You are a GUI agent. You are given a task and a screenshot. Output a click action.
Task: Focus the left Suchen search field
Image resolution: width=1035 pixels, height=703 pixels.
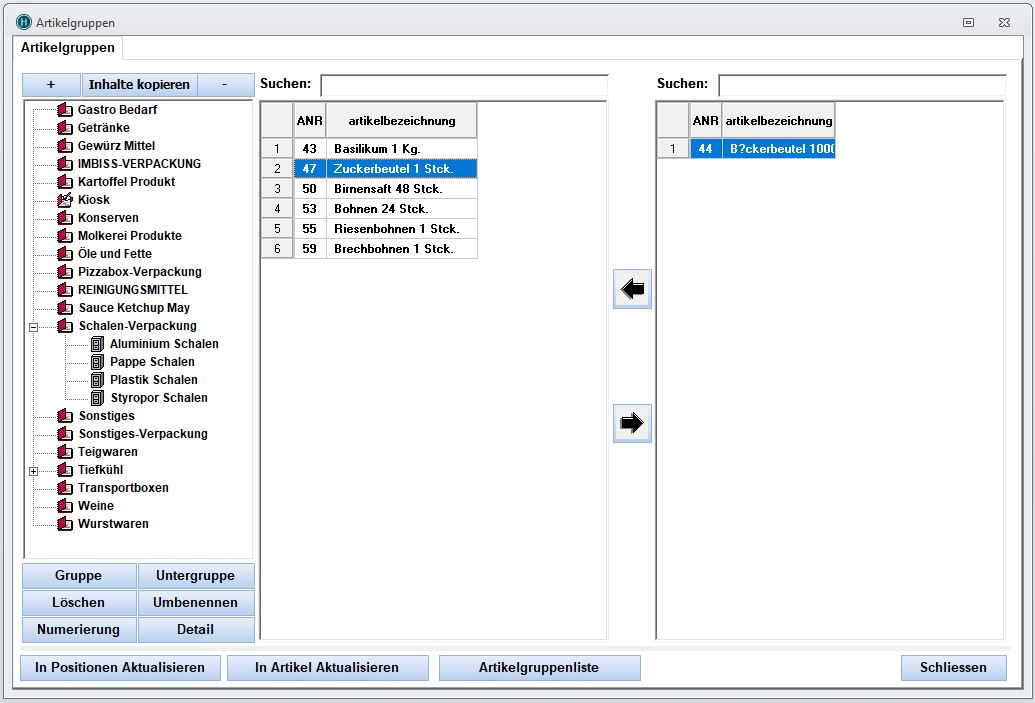click(x=464, y=85)
